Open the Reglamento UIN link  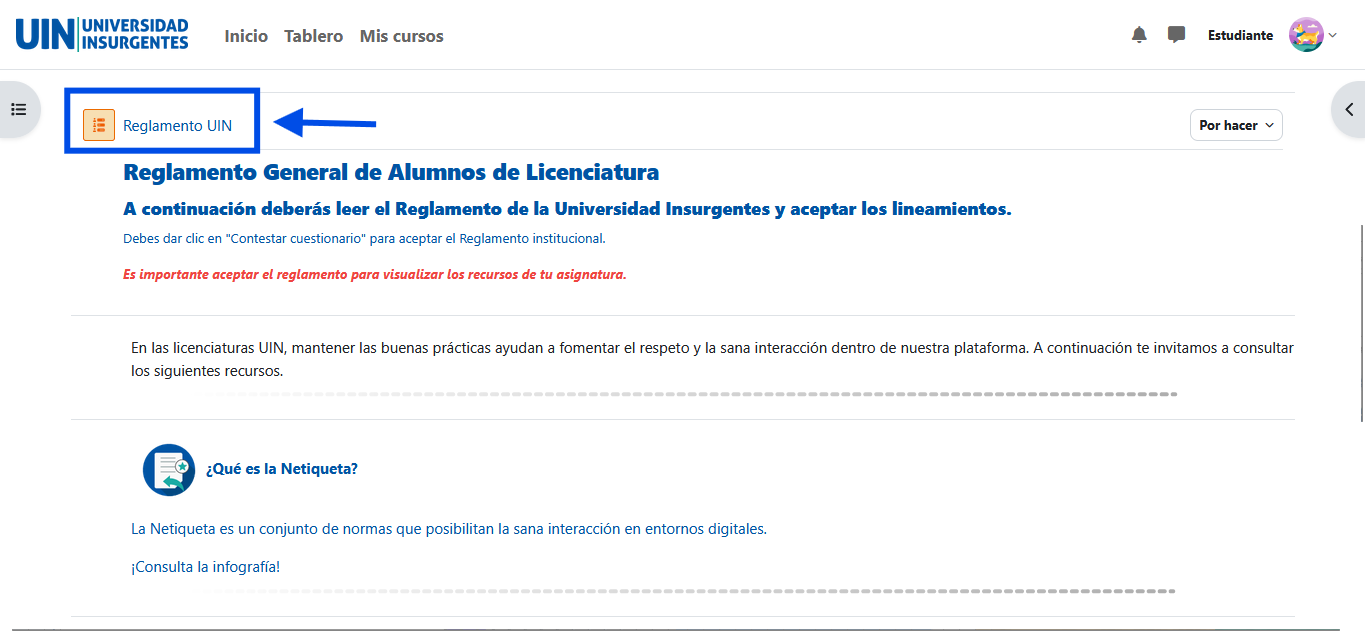(177, 125)
